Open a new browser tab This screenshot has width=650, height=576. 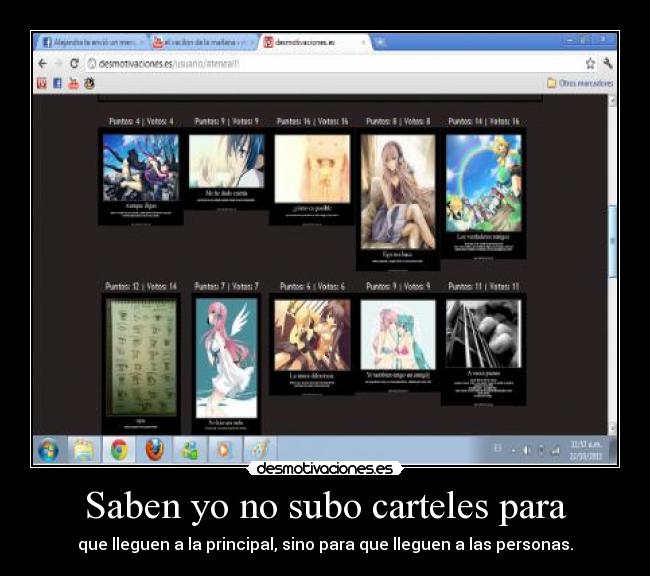(380, 42)
